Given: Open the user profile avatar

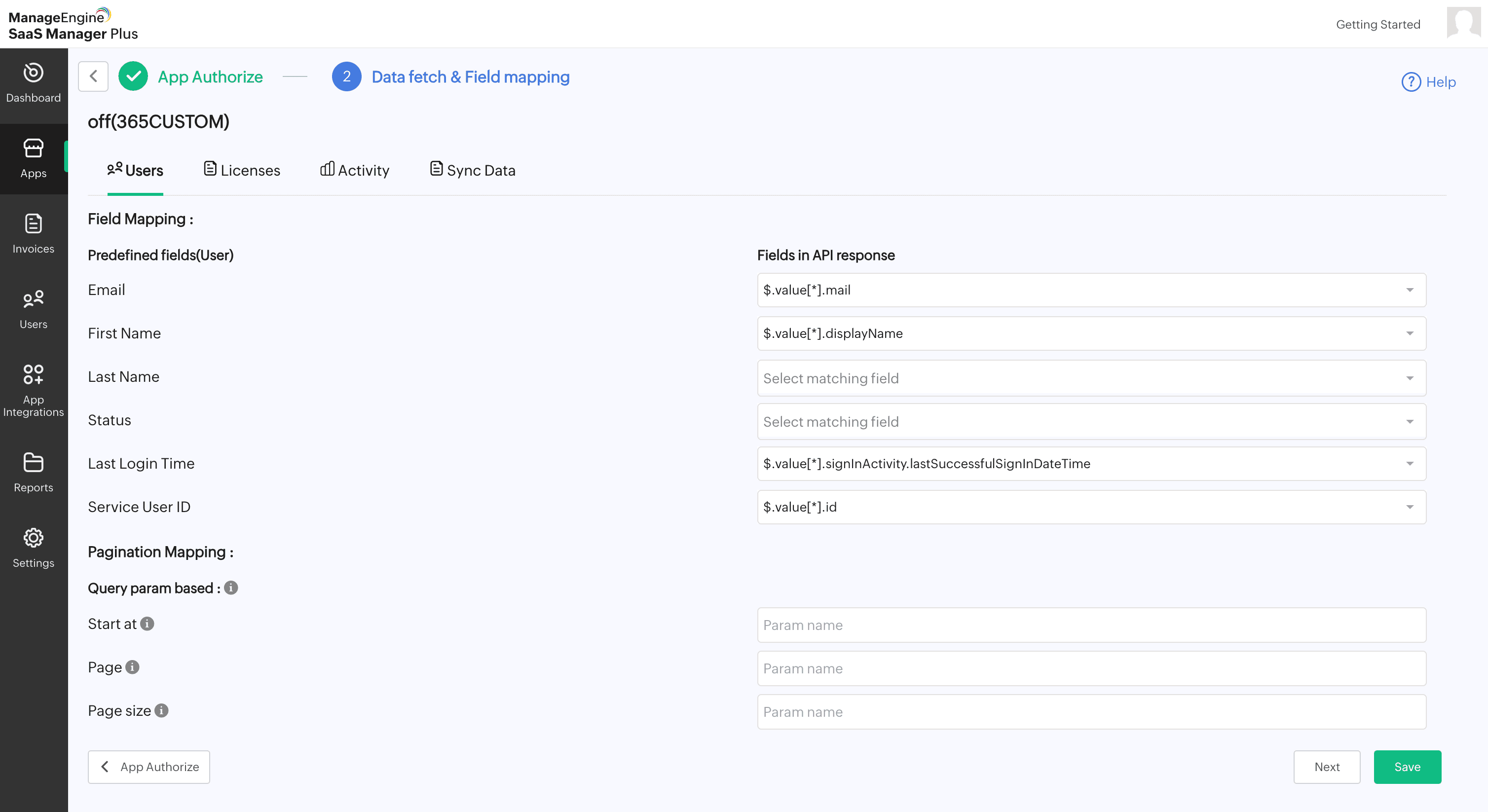Looking at the screenshot, I should (1463, 23).
